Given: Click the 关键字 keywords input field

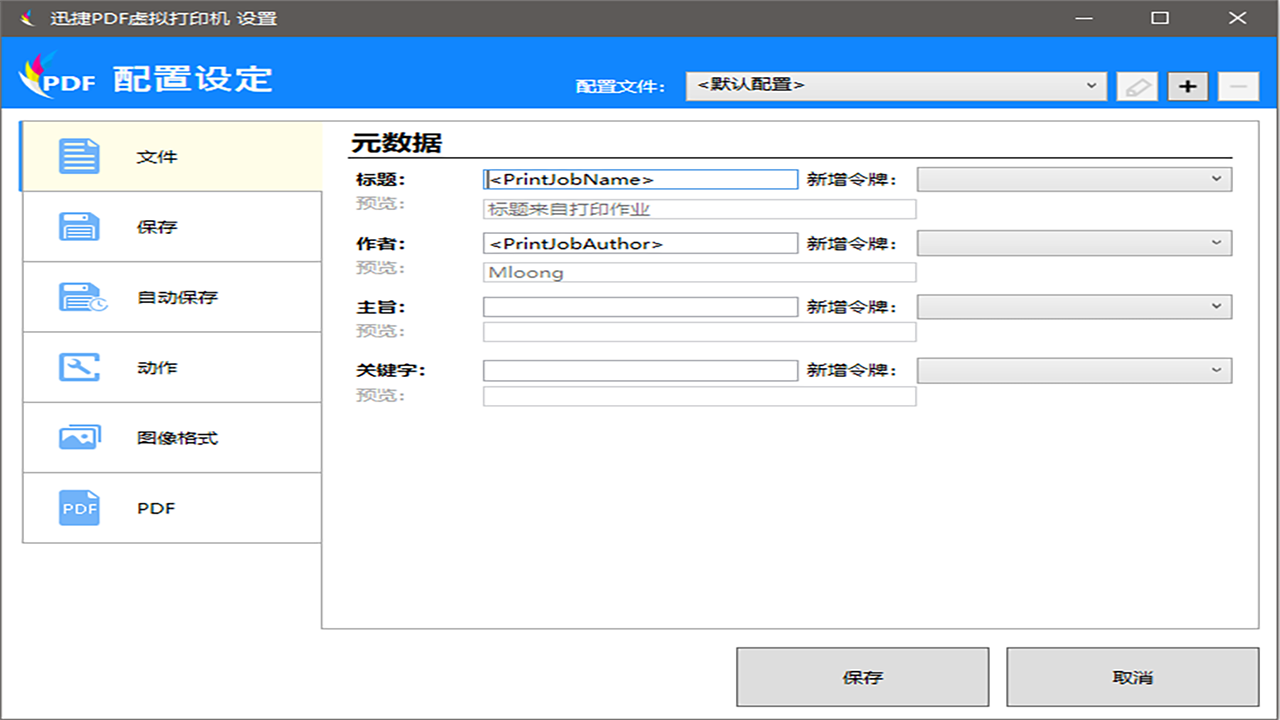Looking at the screenshot, I should point(637,370).
